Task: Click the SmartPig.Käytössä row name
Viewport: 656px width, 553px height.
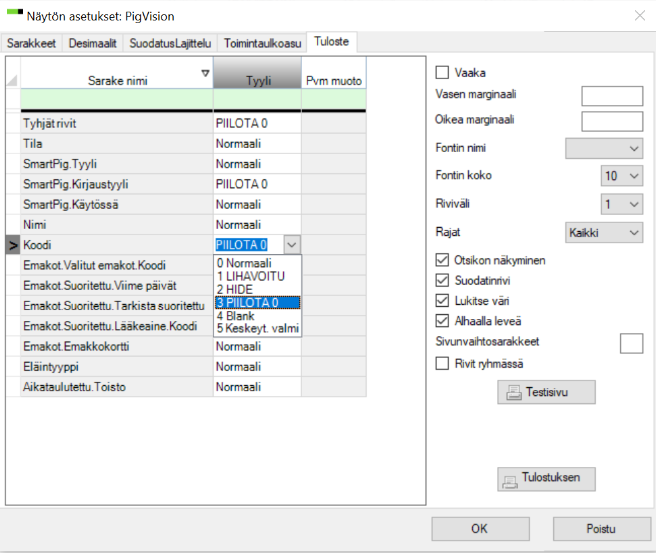Action: (117, 205)
